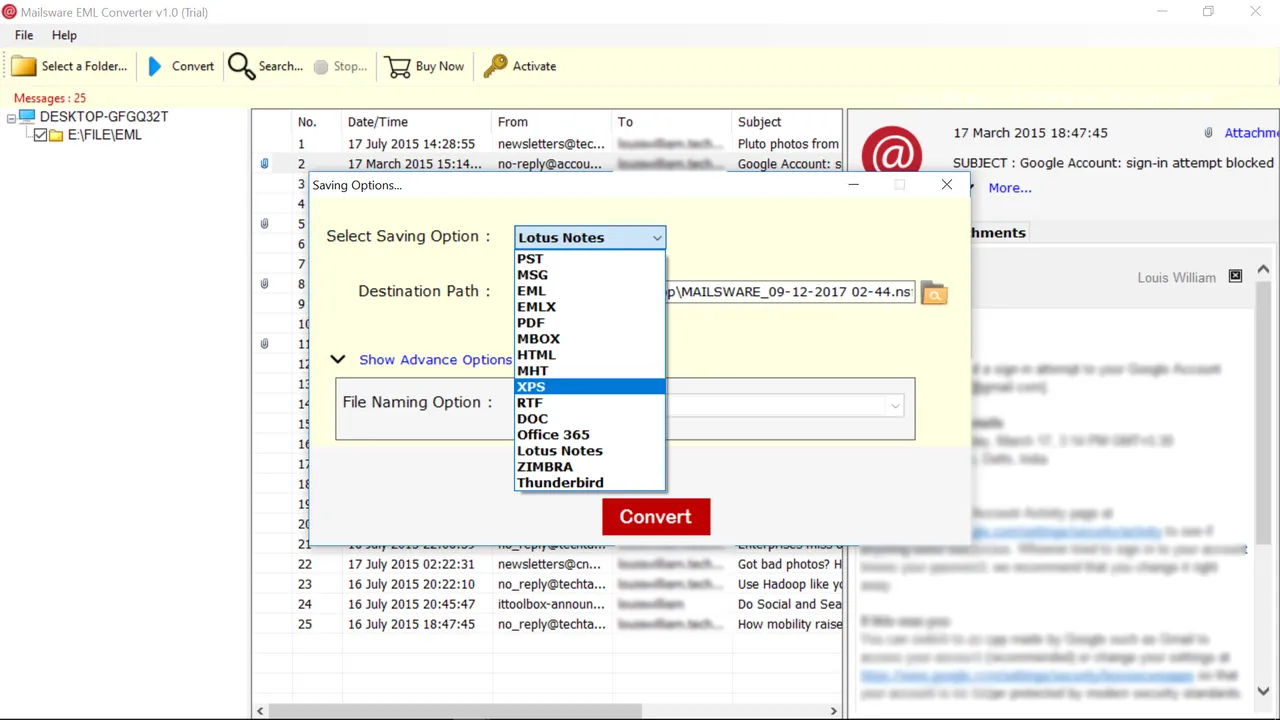Click Show Advance Options link
This screenshot has height=720, width=1280.
(435, 359)
